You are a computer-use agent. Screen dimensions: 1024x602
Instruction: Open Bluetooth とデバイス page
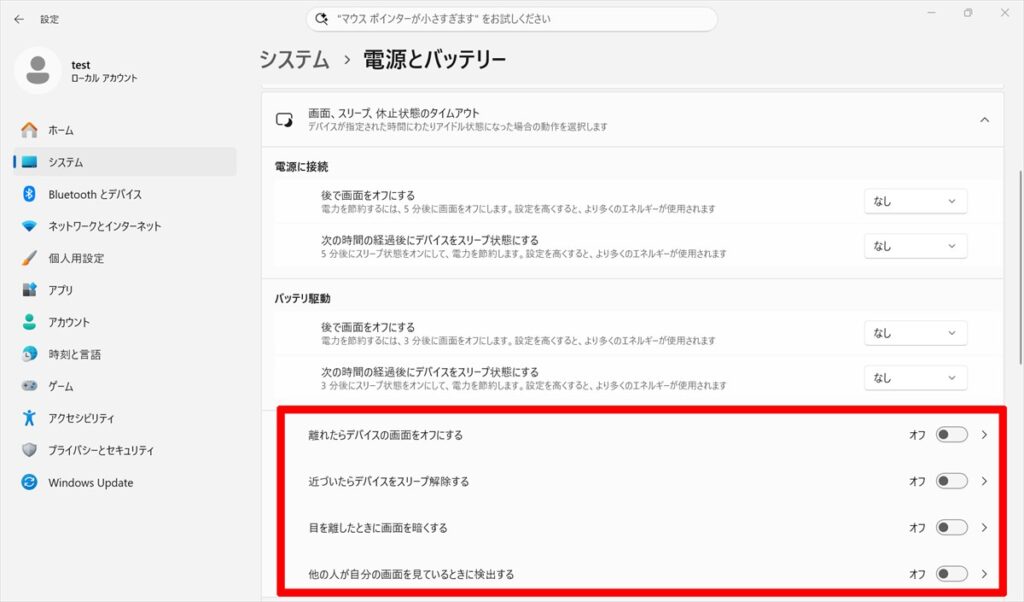click(x=125, y=194)
